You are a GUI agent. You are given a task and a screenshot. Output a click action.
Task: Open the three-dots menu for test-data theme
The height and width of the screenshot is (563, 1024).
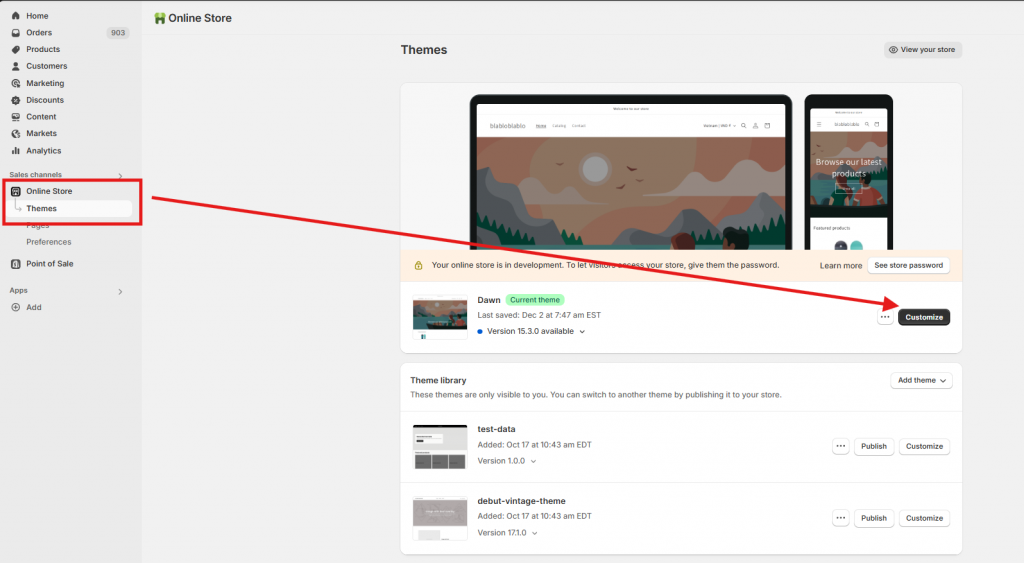point(840,446)
